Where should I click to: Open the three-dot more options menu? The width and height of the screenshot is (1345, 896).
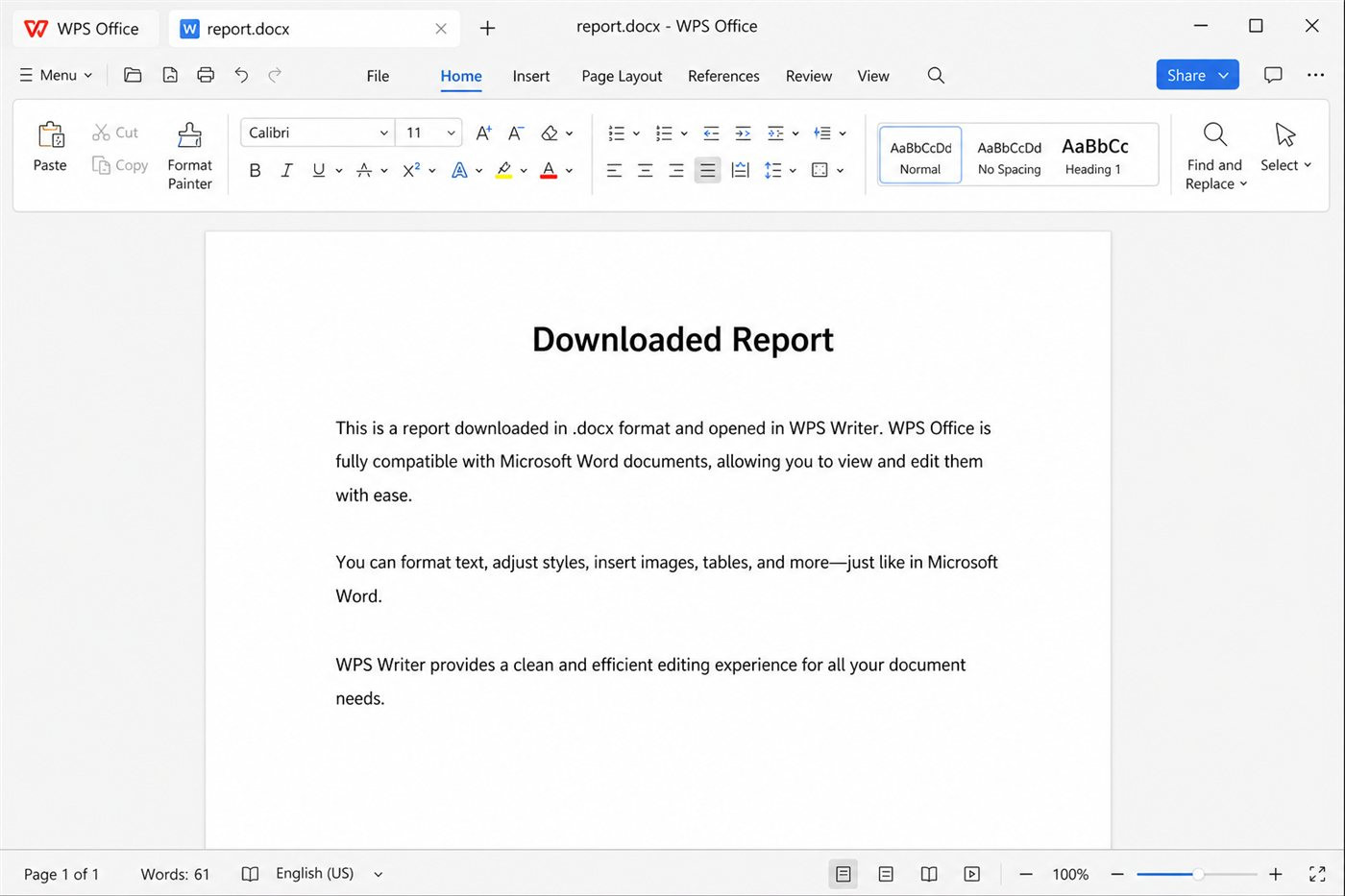pos(1315,75)
